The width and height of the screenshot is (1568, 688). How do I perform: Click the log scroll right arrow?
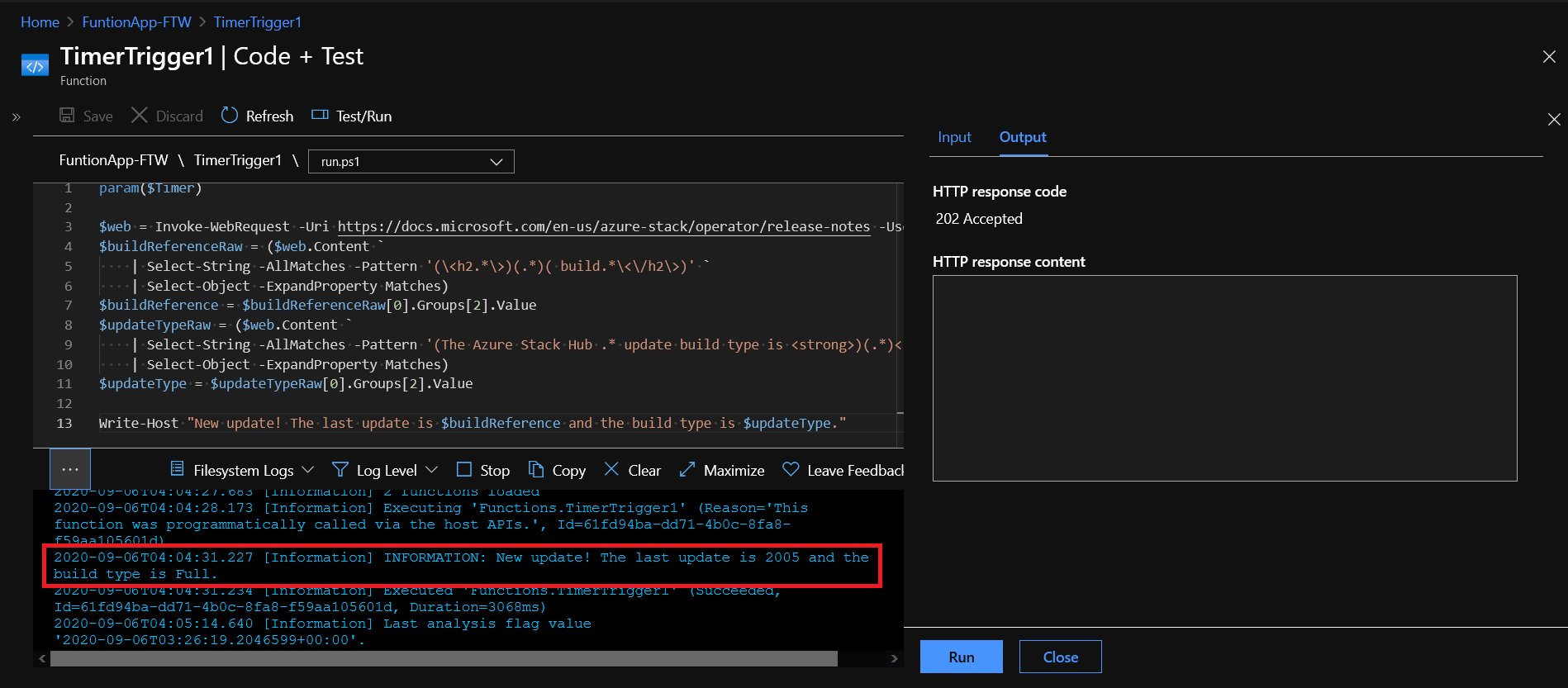click(894, 658)
